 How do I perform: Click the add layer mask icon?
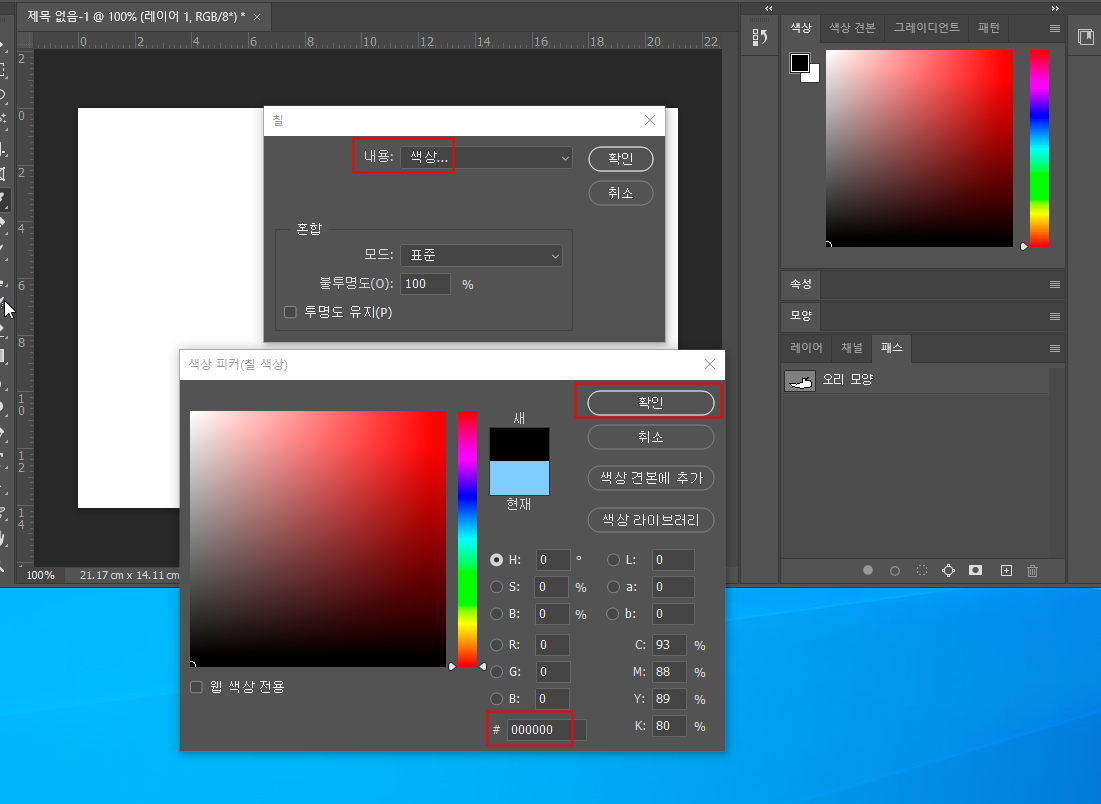975,570
